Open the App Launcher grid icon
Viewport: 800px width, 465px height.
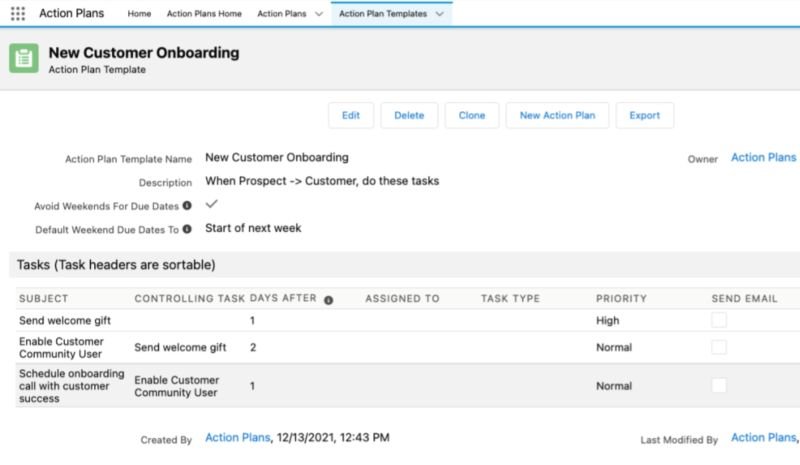18,13
